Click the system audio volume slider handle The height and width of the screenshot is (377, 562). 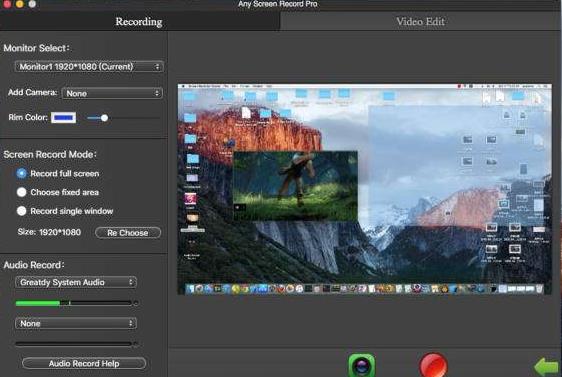136,303
